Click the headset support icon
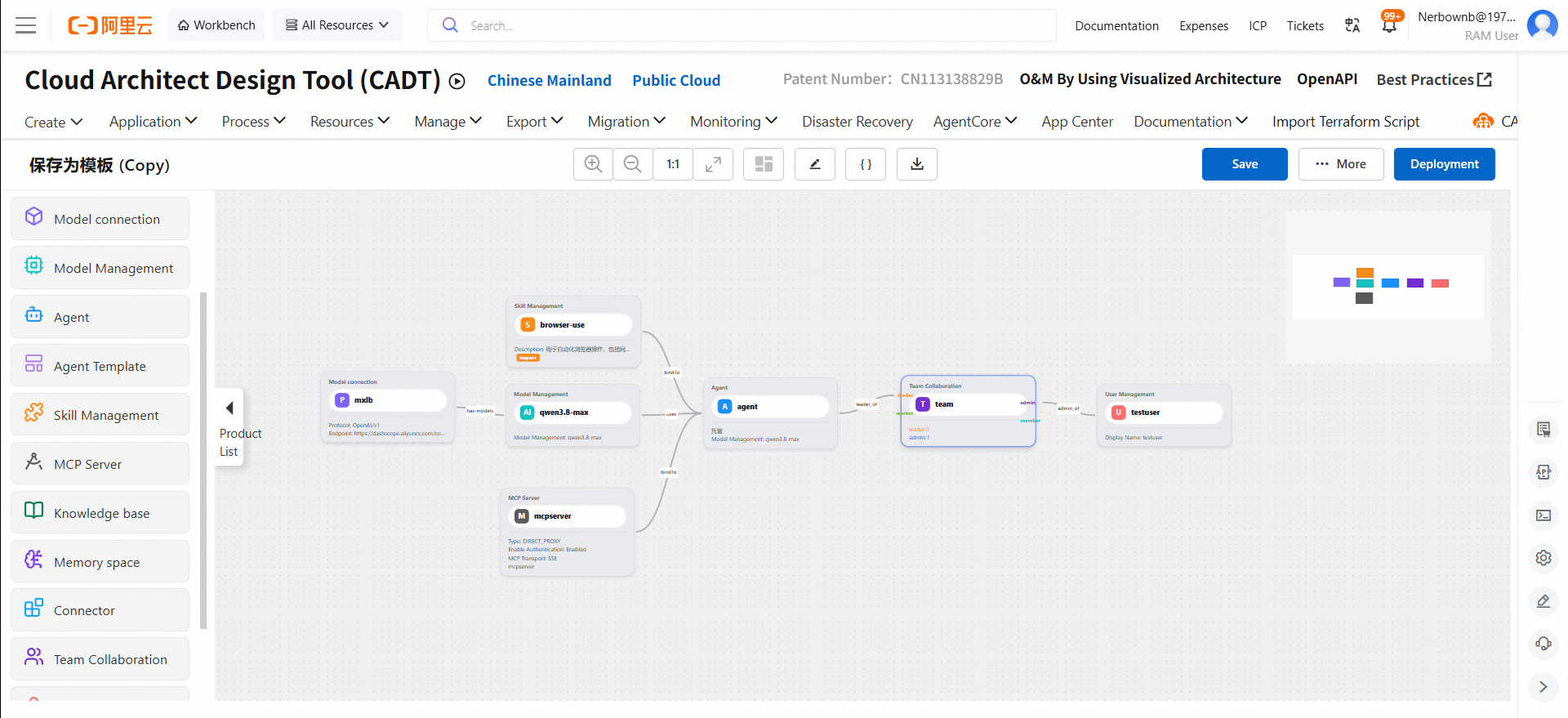1568x718 pixels. pyautogui.click(x=1543, y=644)
